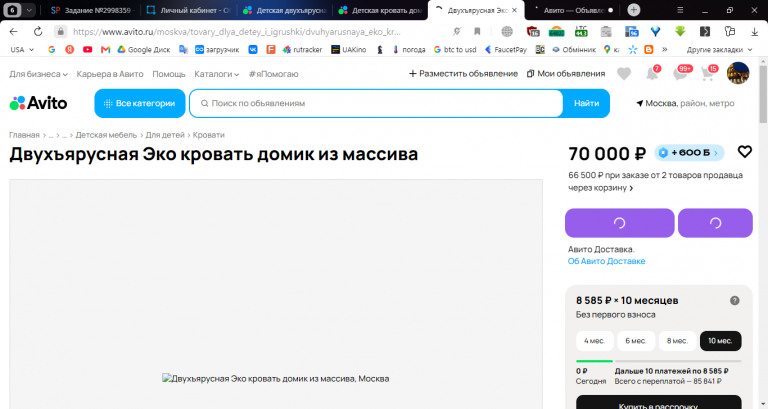Expand the USA bookmarks folder
768x409 pixels.
point(22,49)
